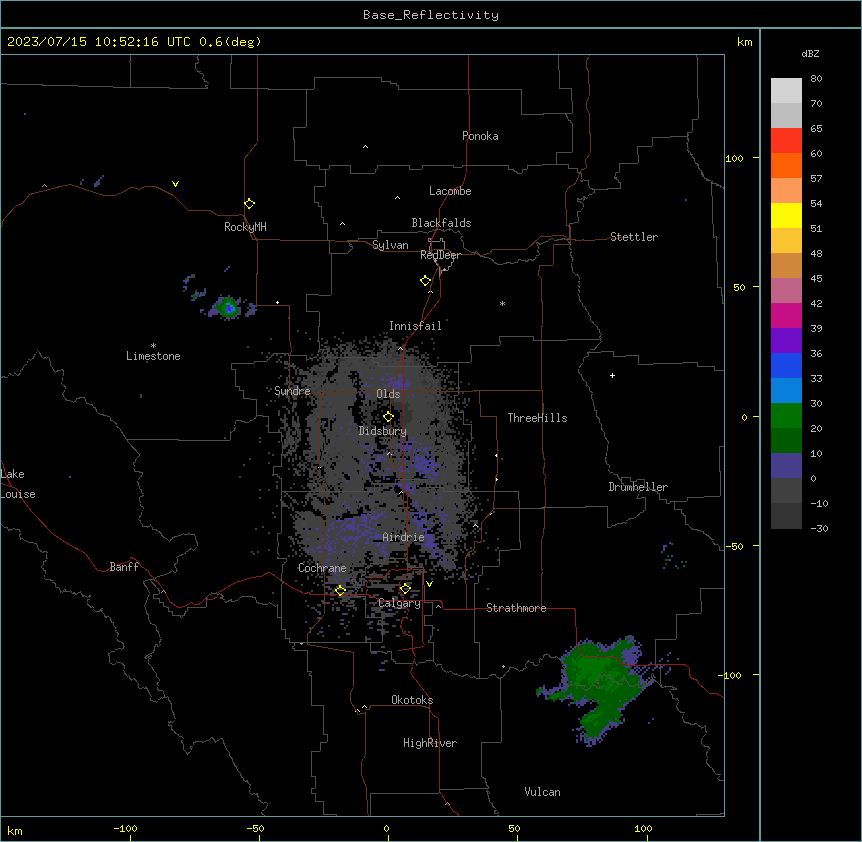Image resolution: width=862 pixels, height=842 pixels.
Task: Click the asterisk marker east of Innisfail
Action: pos(502,303)
